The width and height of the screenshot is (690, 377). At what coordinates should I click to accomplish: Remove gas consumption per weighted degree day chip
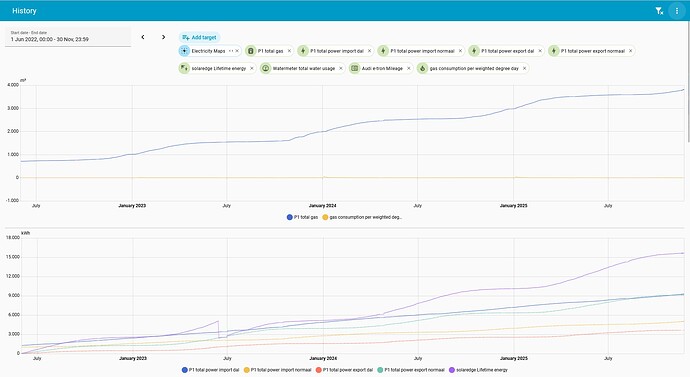(x=525, y=69)
